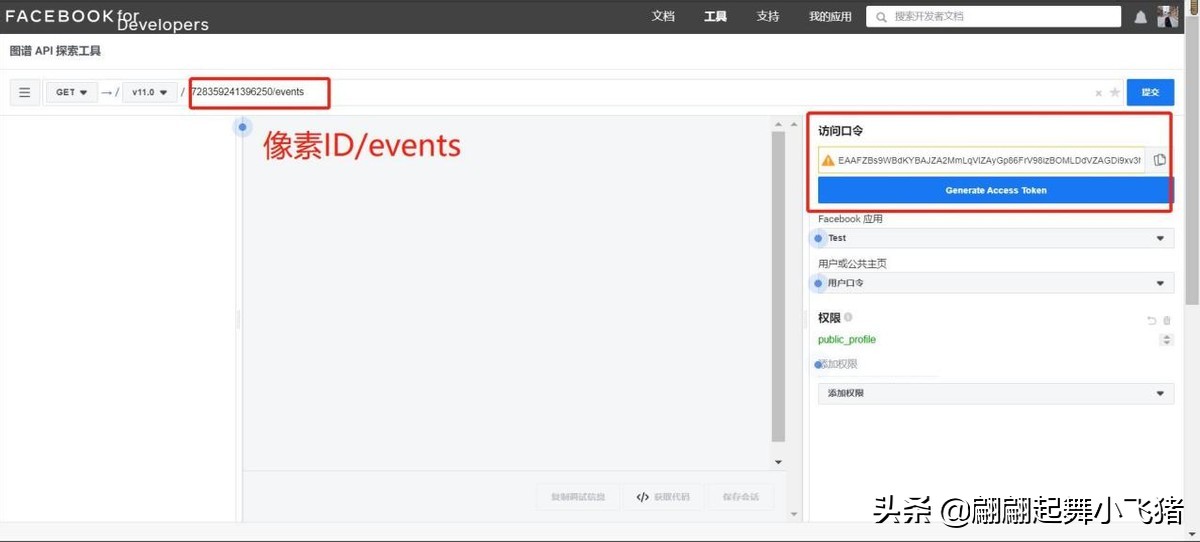Click the public_profile permission
The height and width of the screenshot is (542, 1200).
coord(847,340)
